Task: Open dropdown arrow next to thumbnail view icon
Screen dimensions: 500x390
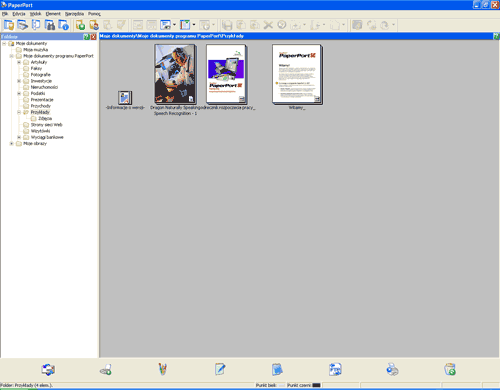Action: pos(174,25)
